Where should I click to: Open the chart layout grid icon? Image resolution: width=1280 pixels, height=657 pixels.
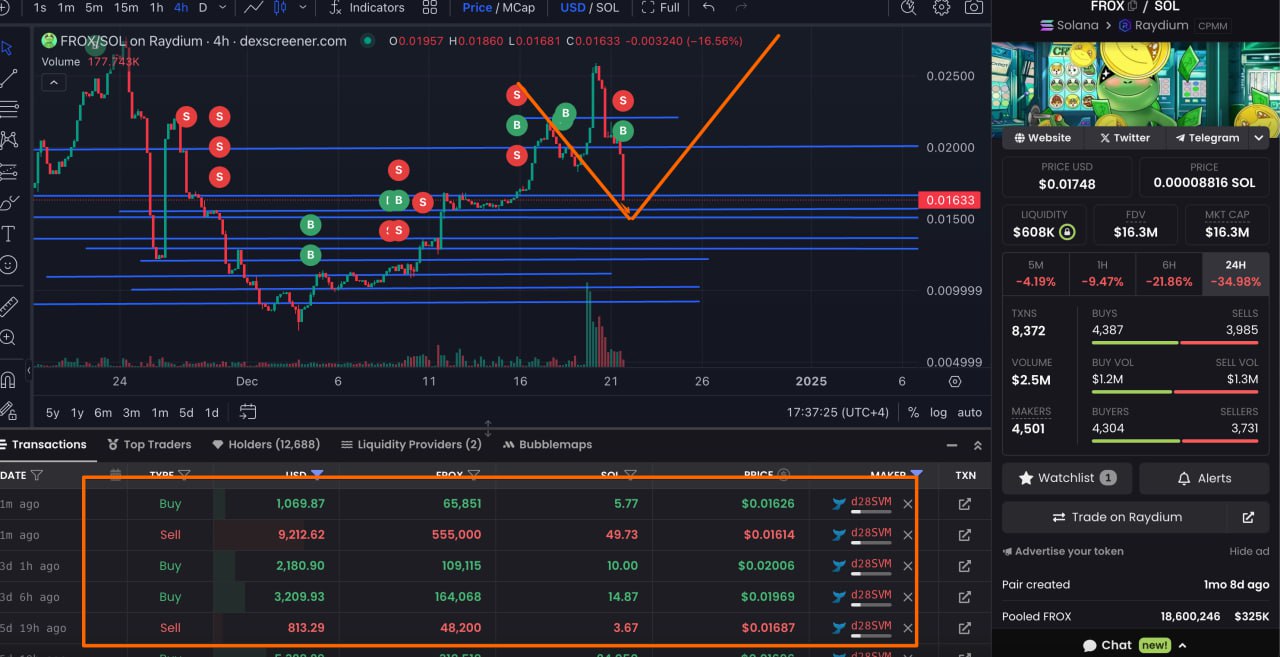point(430,7)
